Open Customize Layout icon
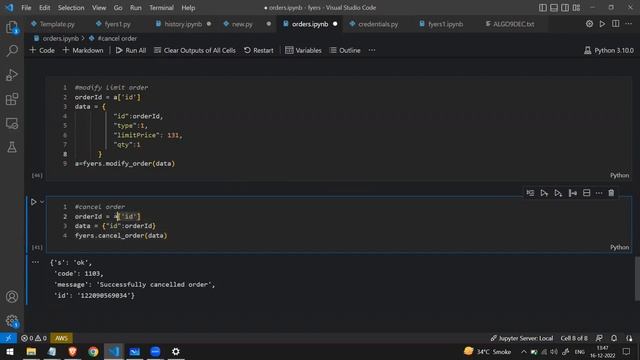 coord(576,8)
